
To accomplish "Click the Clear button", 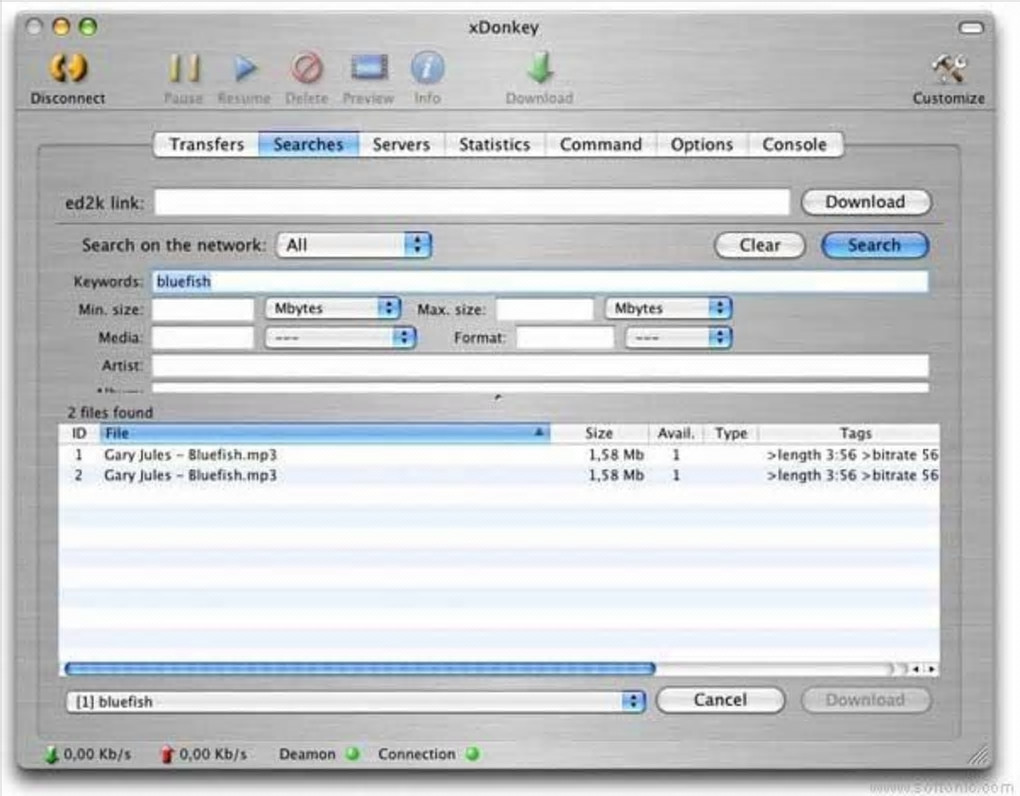I will 760,245.
